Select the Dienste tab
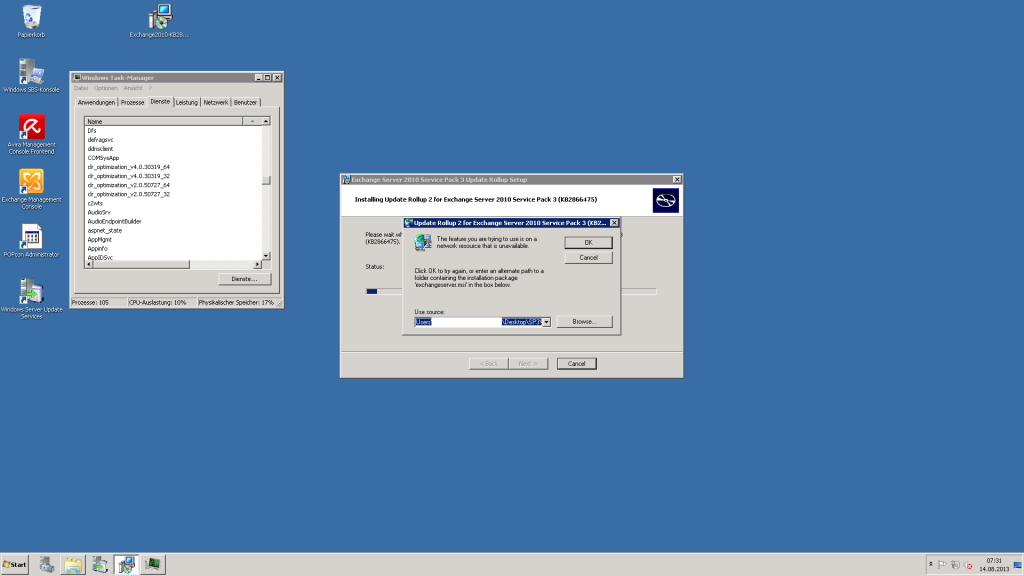Viewport: 1024px width, 576px height. (160, 102)
